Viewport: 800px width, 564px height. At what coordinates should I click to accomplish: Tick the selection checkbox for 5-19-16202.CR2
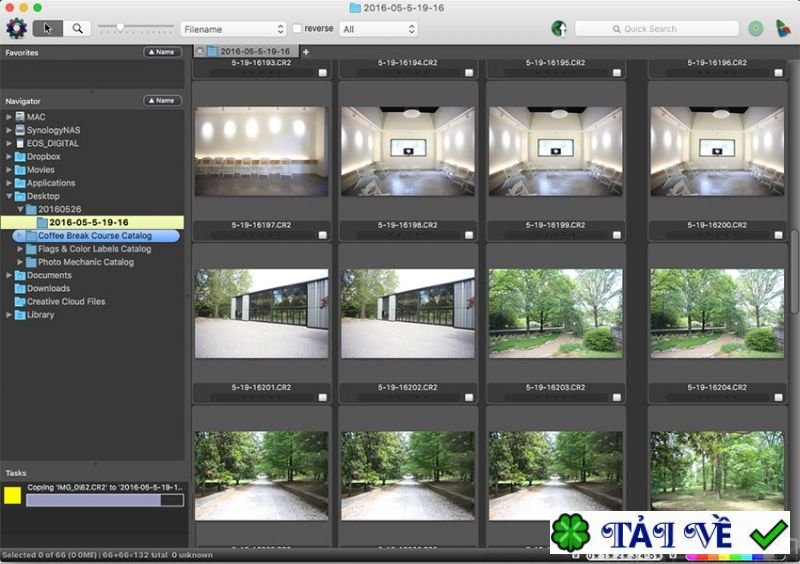coord(469,396)
